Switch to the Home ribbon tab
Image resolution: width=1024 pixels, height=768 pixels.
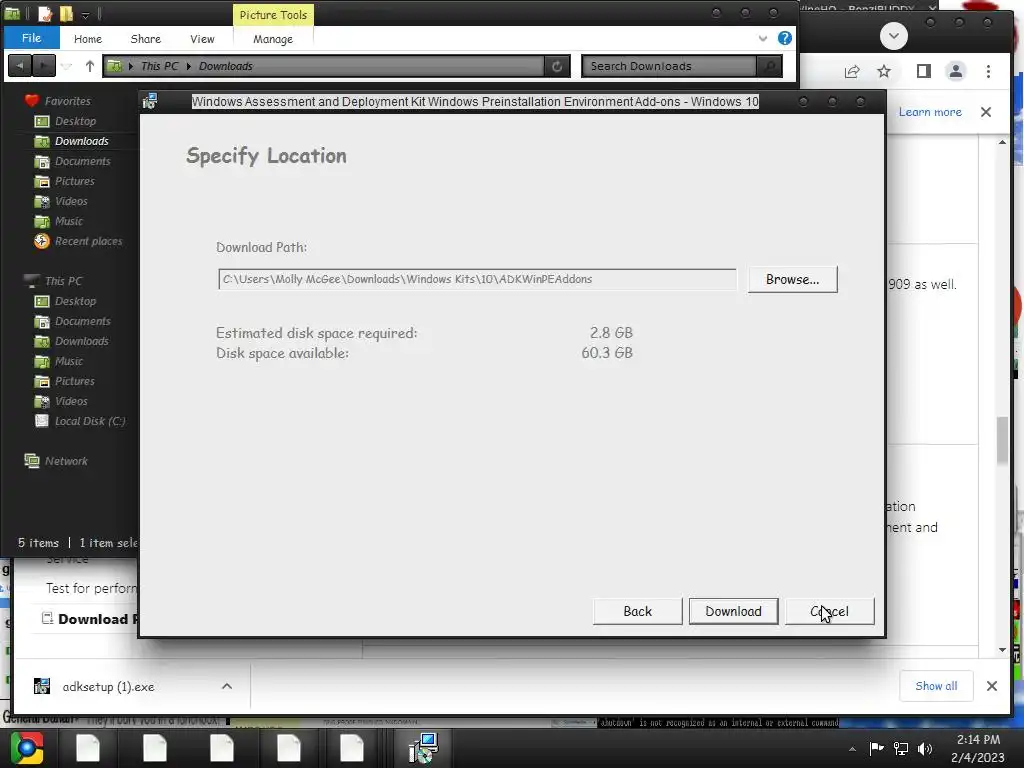88,39
